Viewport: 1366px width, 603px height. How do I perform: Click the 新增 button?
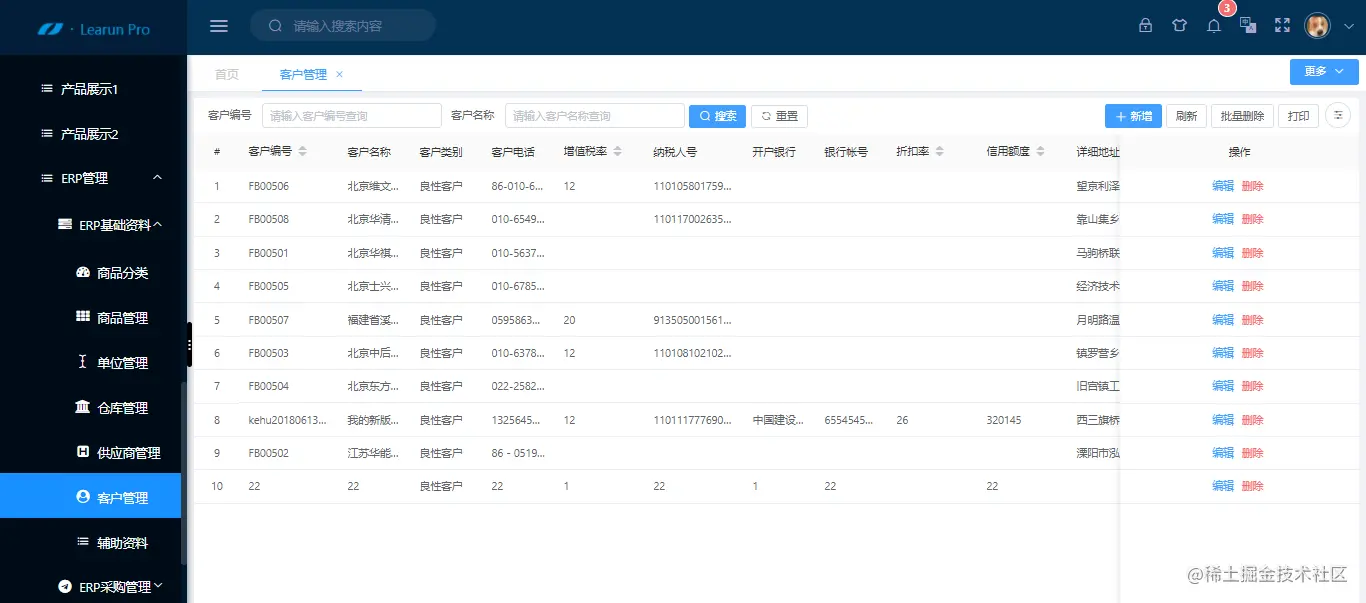coord(1133,116)
